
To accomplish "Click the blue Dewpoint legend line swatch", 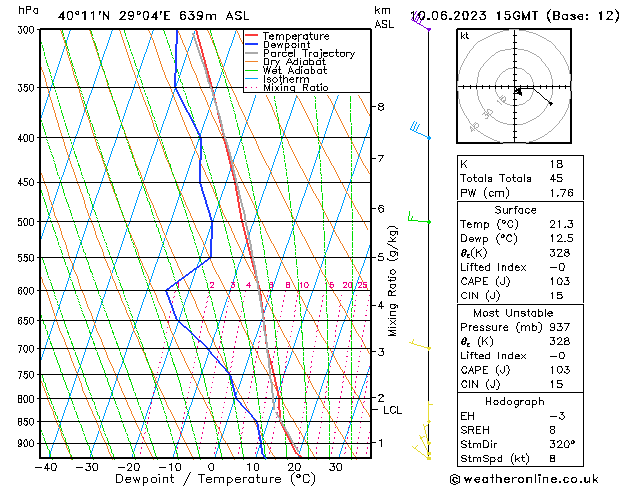I will click(252, 44).
